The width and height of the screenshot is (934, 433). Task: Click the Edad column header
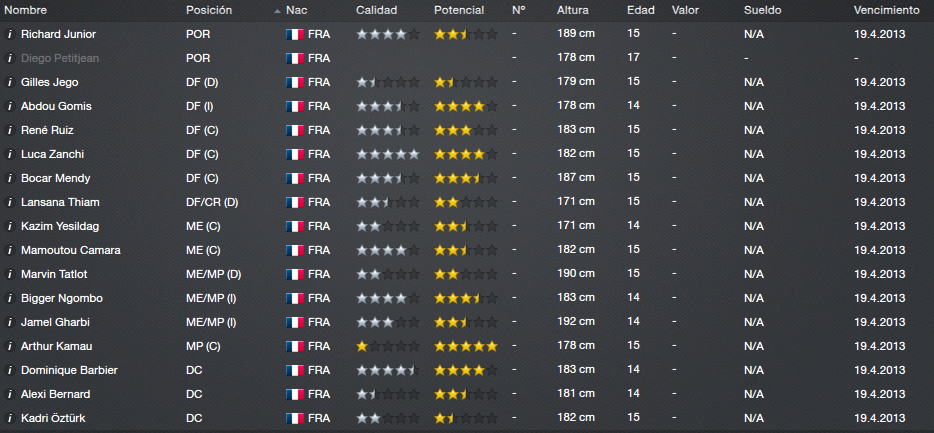pyautogui.click(x=640, y=10)
